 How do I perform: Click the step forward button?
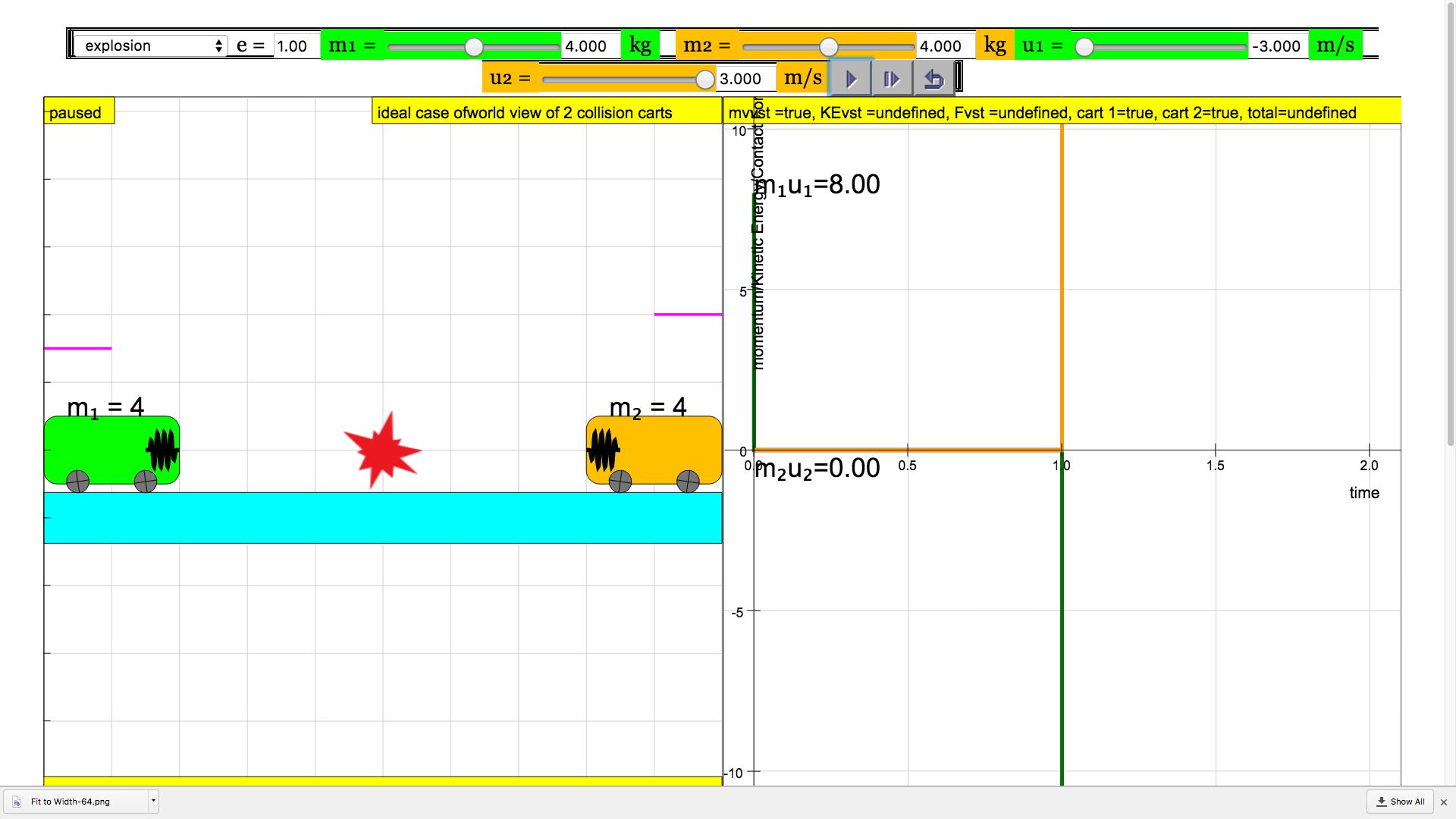pos(892,79)
